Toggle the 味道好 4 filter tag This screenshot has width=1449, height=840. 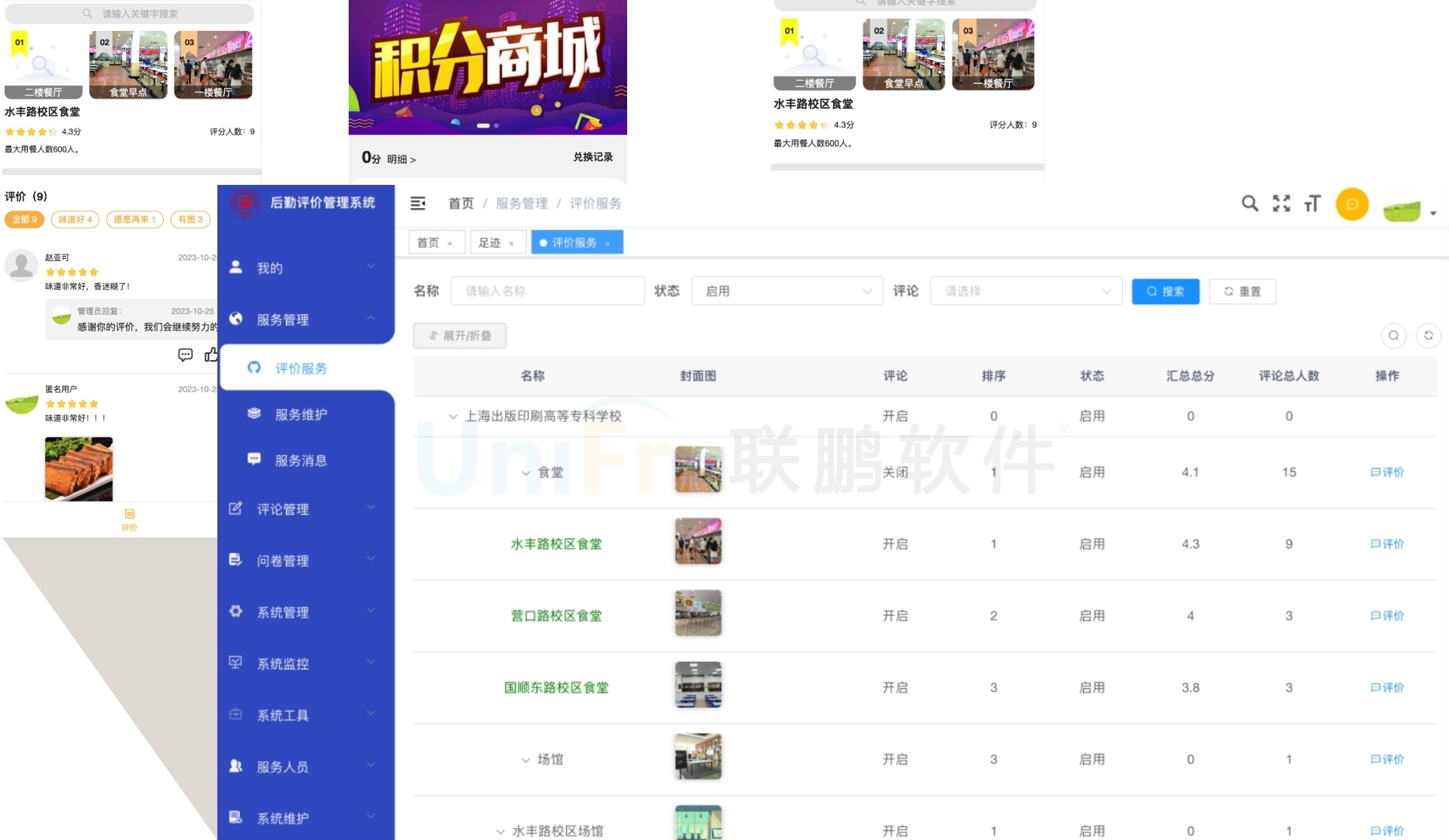75,219
